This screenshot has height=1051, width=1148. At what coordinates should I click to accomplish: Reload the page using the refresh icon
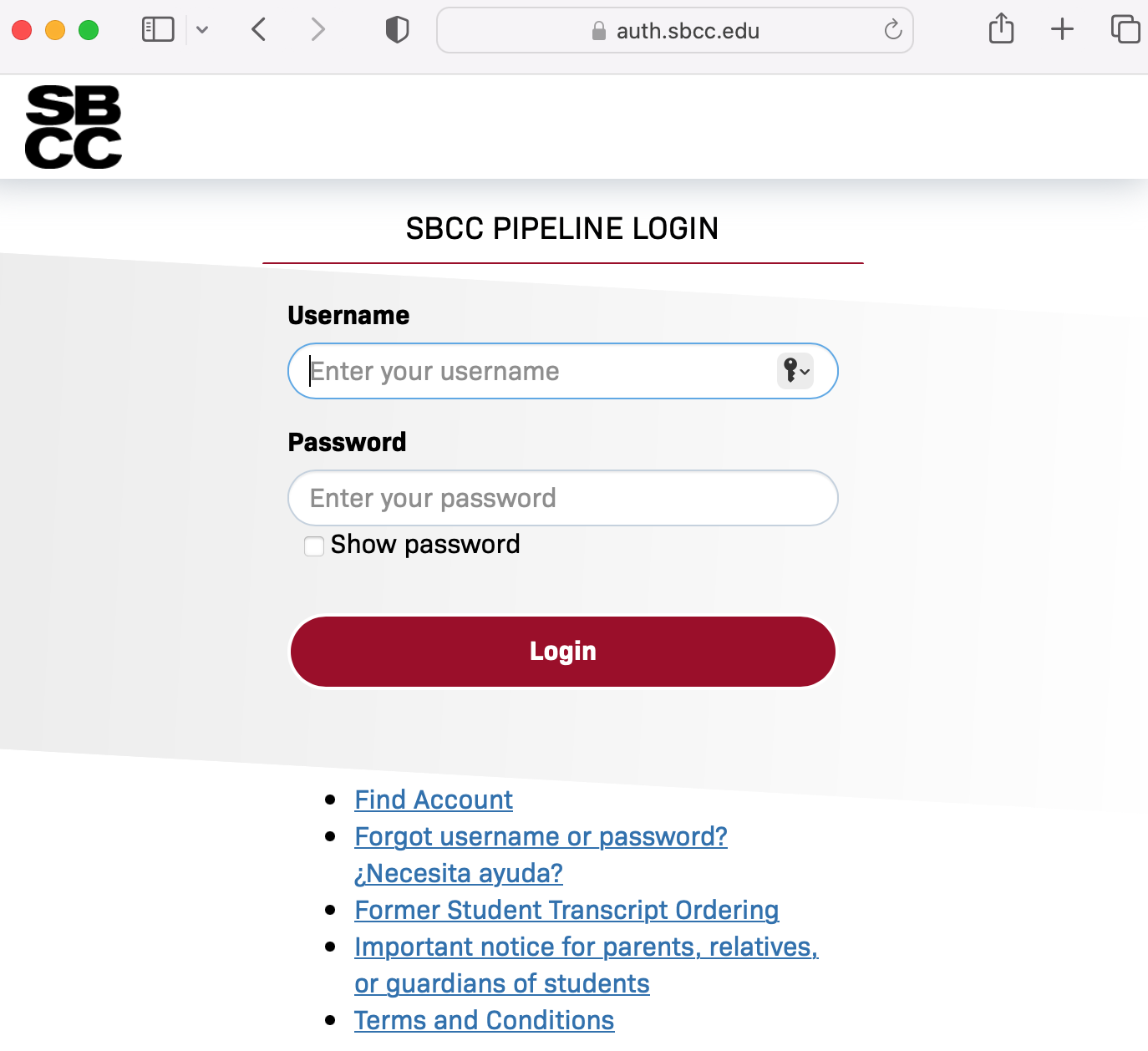click(892, 30)
